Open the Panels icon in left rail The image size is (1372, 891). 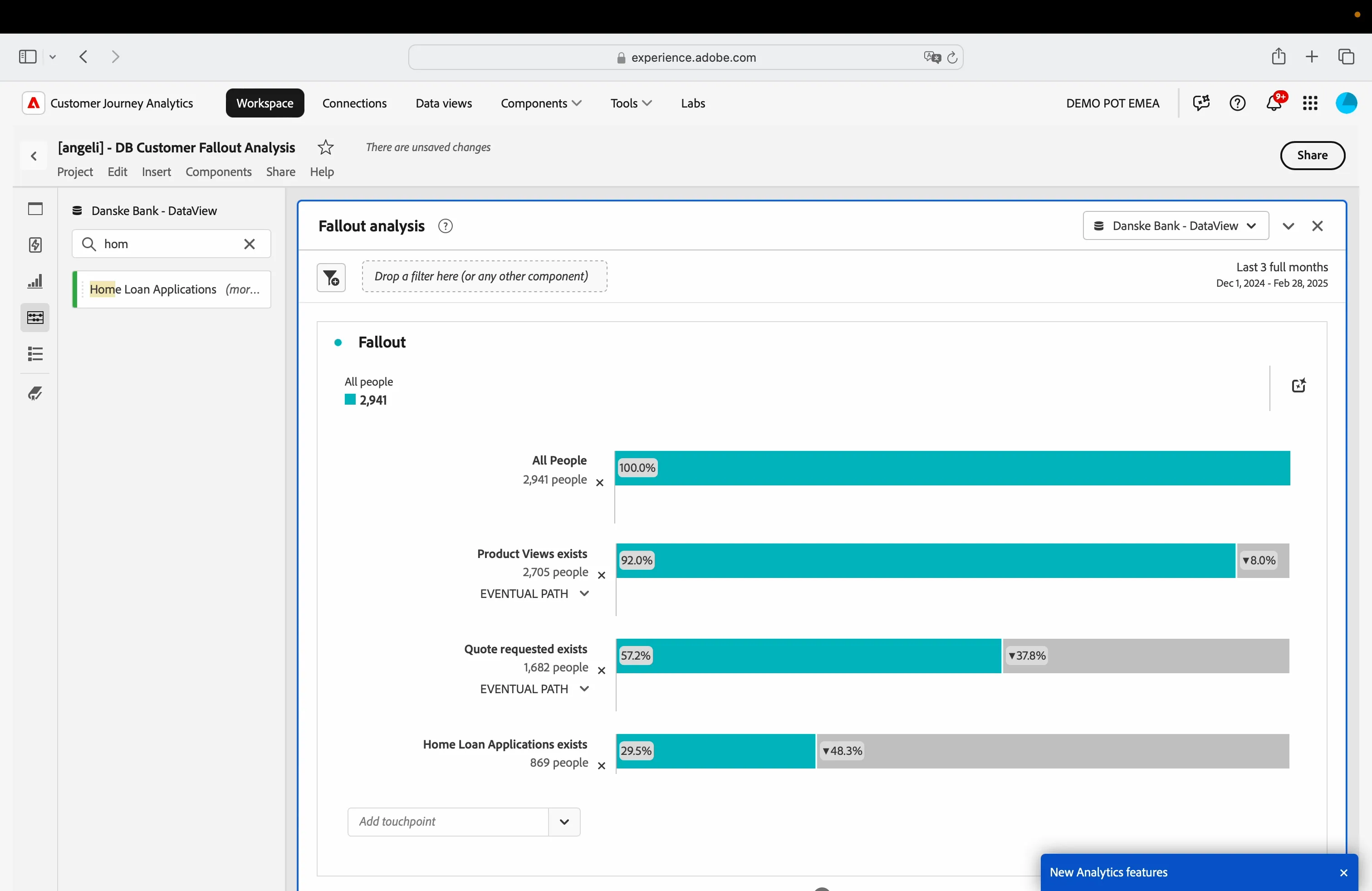tap(35, 209)
